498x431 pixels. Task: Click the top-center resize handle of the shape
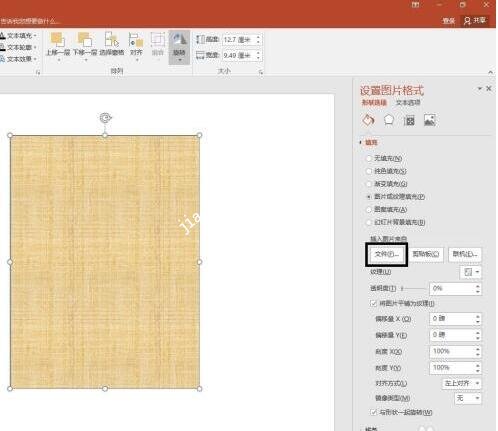pyautogui.click(x=105, y=135)
